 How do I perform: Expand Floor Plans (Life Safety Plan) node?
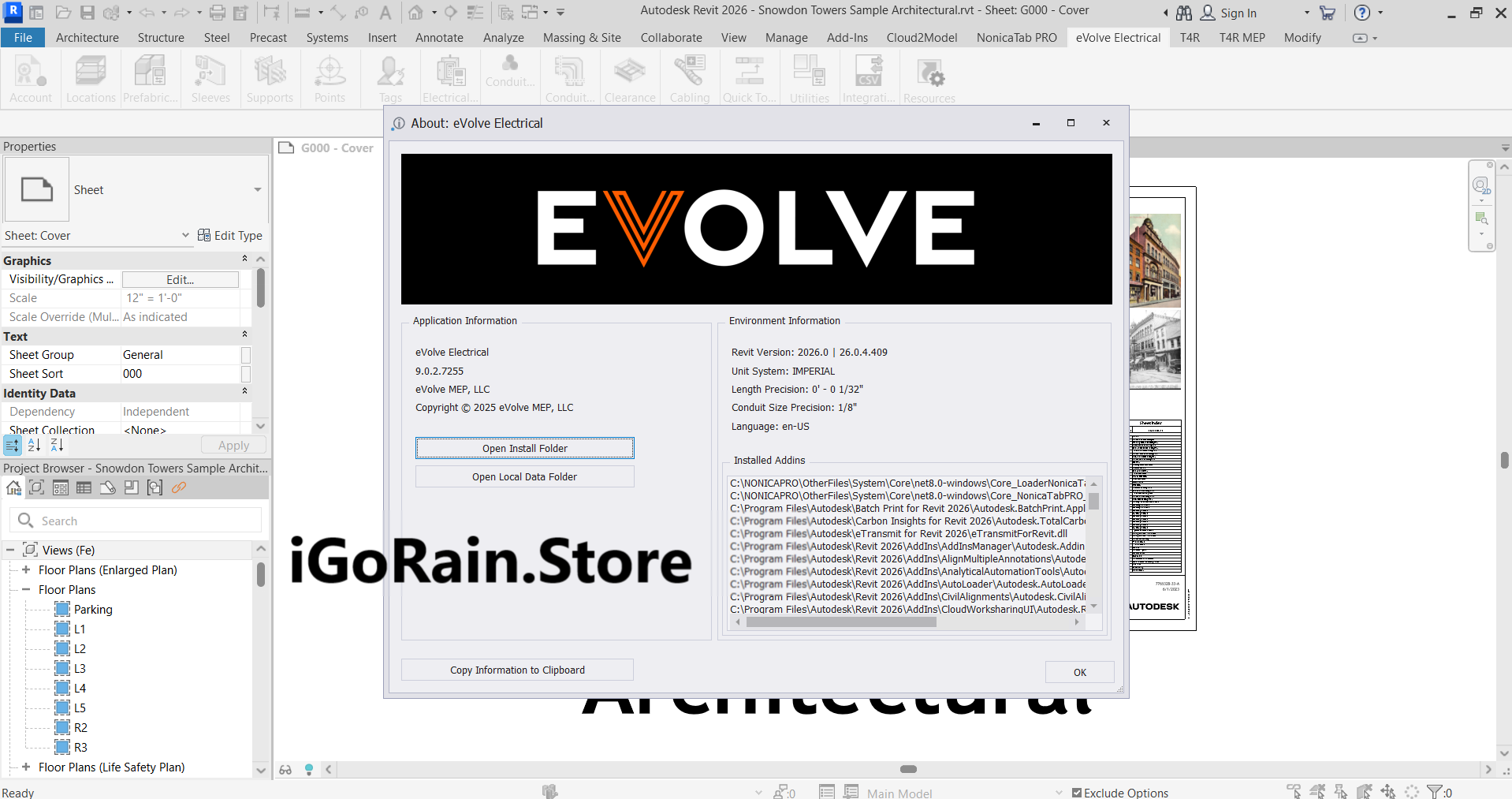[24, 767]
